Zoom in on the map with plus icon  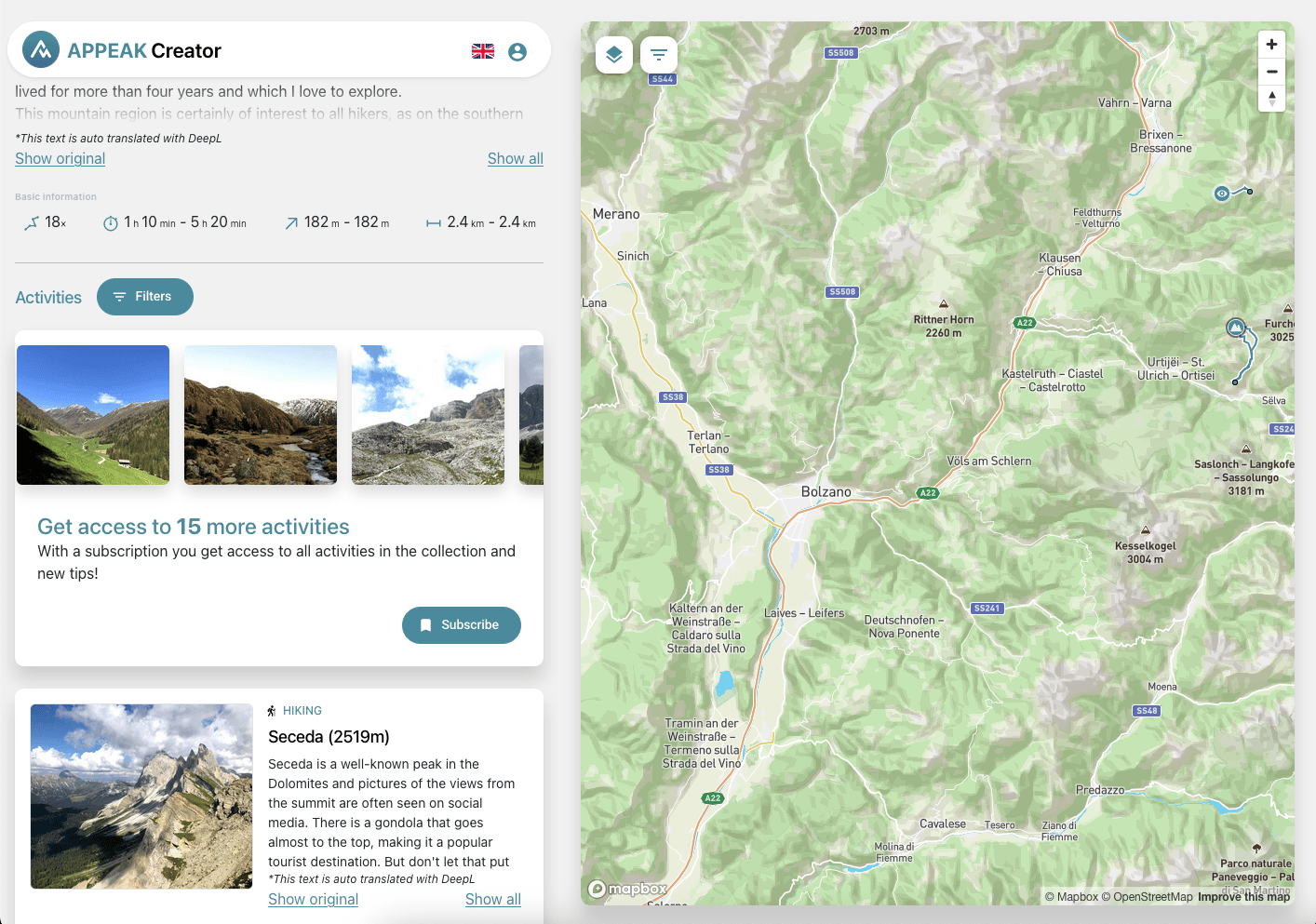[1271, 44]
